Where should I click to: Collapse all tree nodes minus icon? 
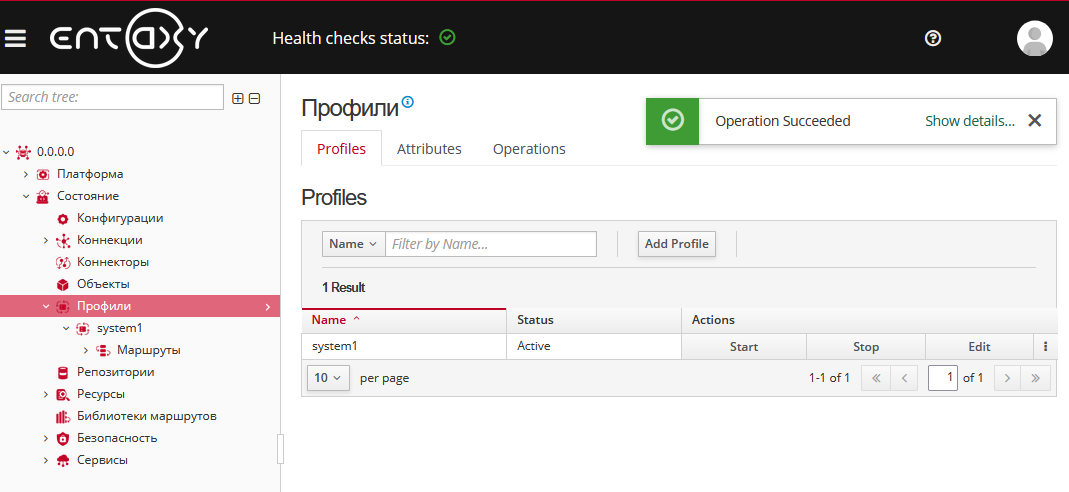point(254,98)
